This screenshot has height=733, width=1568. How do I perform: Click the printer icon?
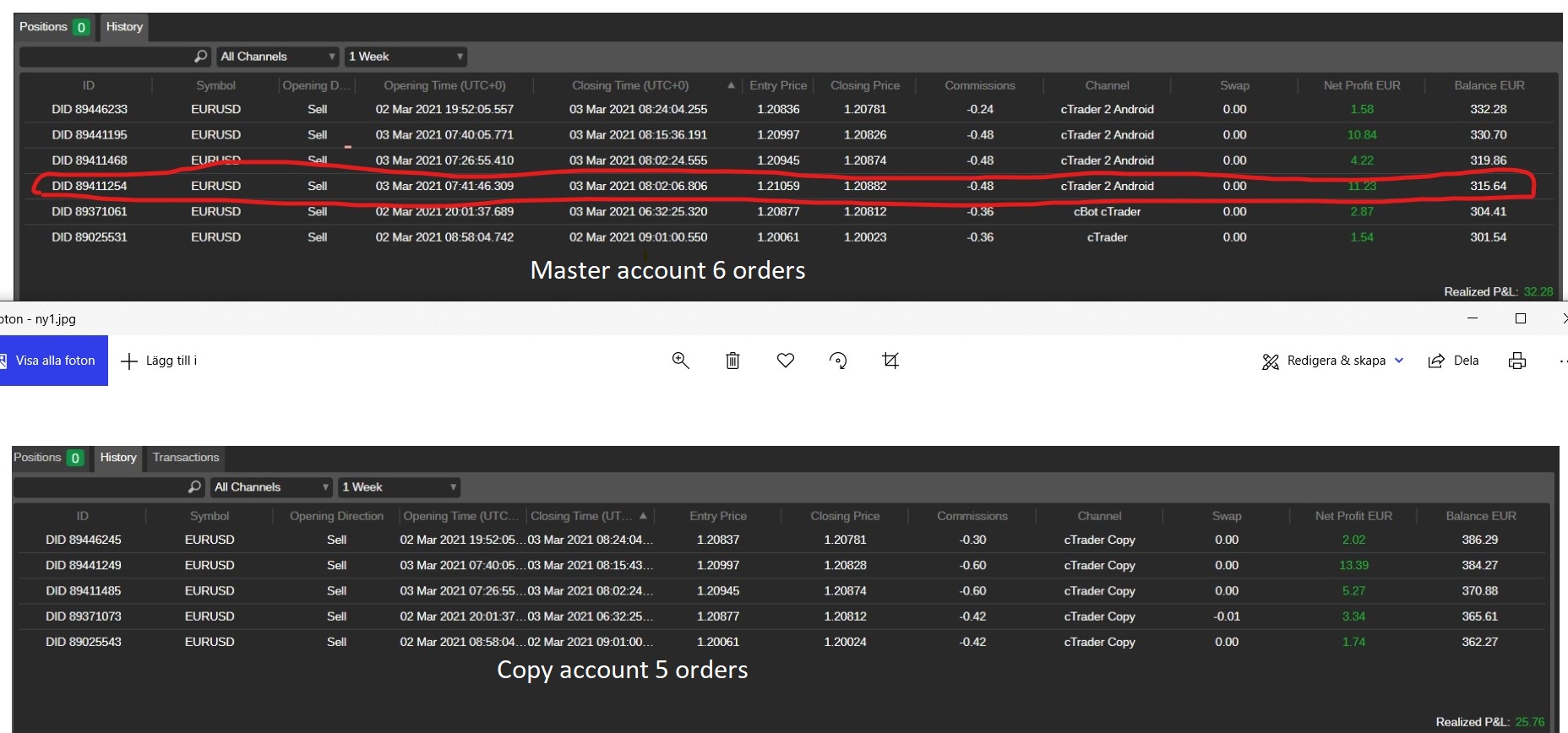(1517, 361)
